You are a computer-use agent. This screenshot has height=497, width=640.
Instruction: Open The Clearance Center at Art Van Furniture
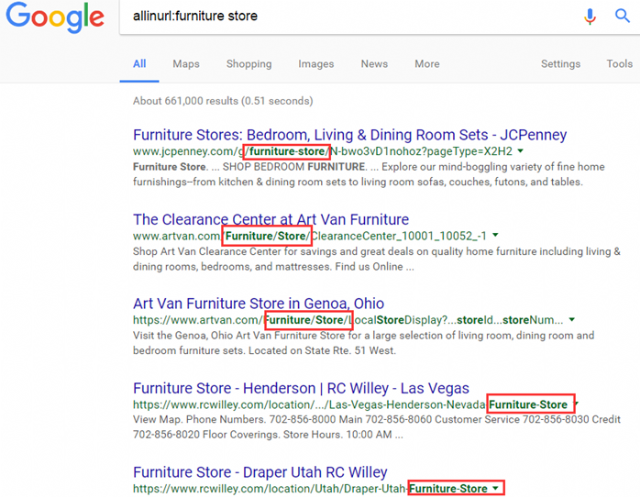click(x=271, y=220)
